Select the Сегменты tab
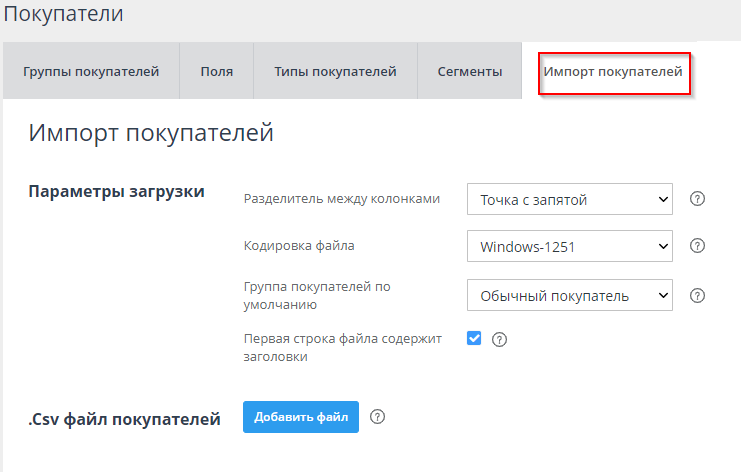Viewport: 741px width, 472px height. 469,71
